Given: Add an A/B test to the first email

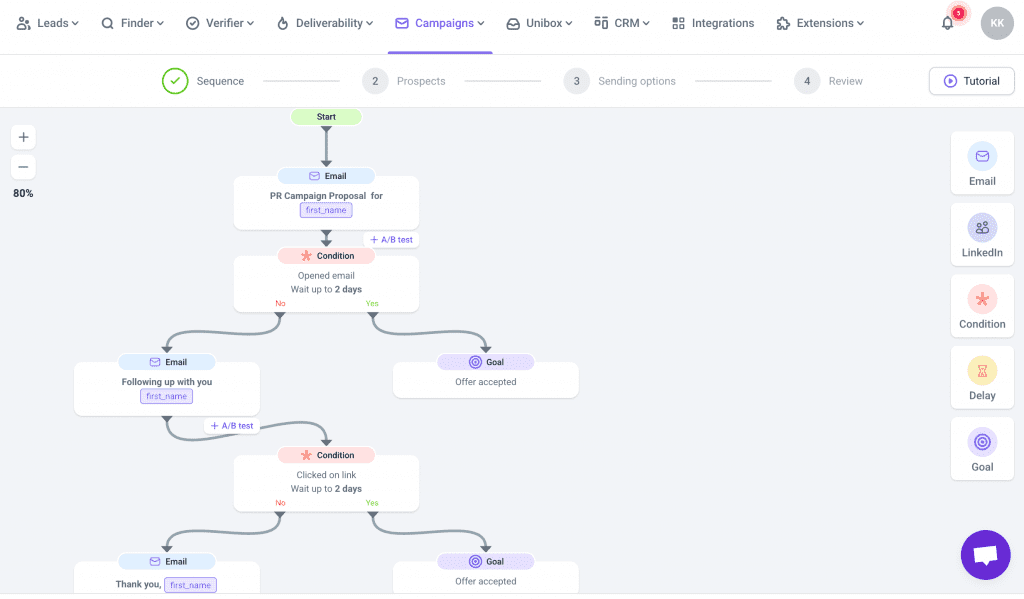Looking at the screenshot, I should [x=390, y=240].
